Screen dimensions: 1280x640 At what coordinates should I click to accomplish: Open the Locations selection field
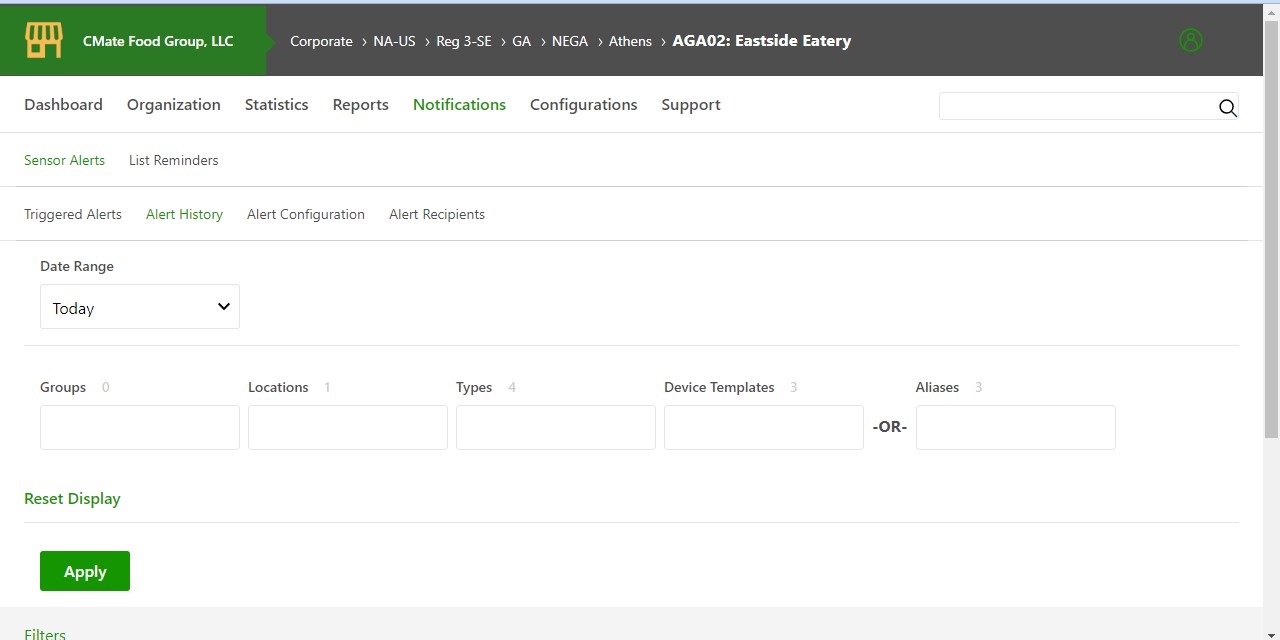point(347,427)
